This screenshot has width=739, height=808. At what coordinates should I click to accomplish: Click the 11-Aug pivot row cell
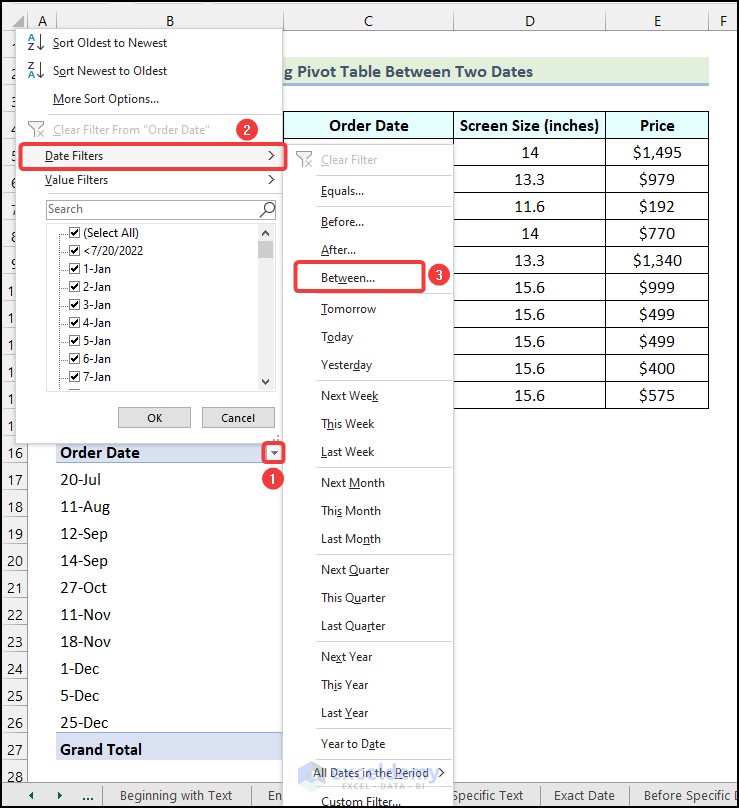(169, 507)
